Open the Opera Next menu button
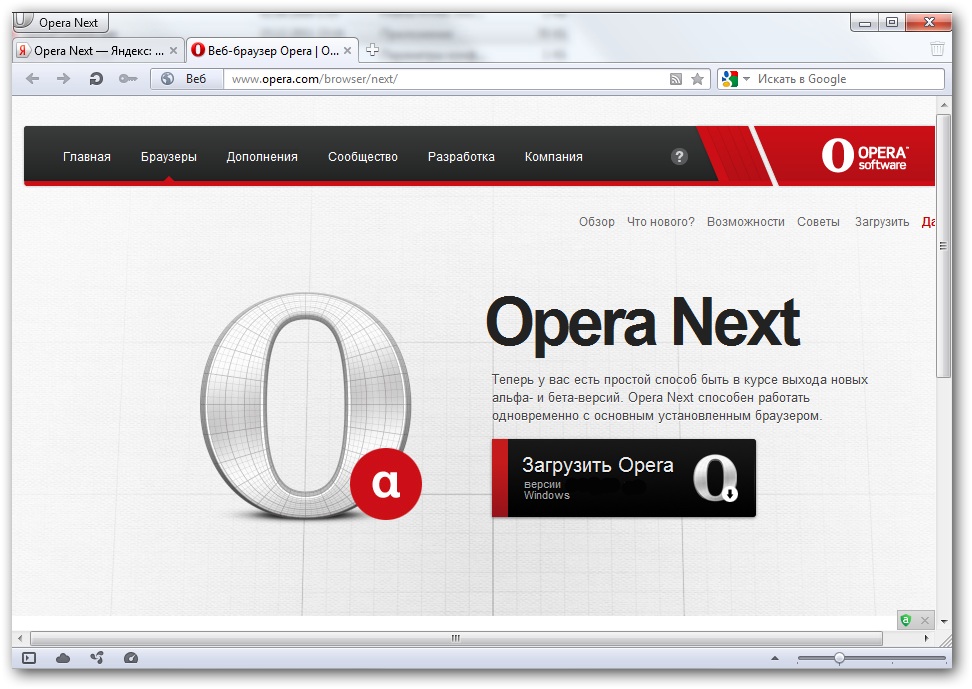Viewport: 972px width, 689px height. pyautogui.click(x=60, y=22)
